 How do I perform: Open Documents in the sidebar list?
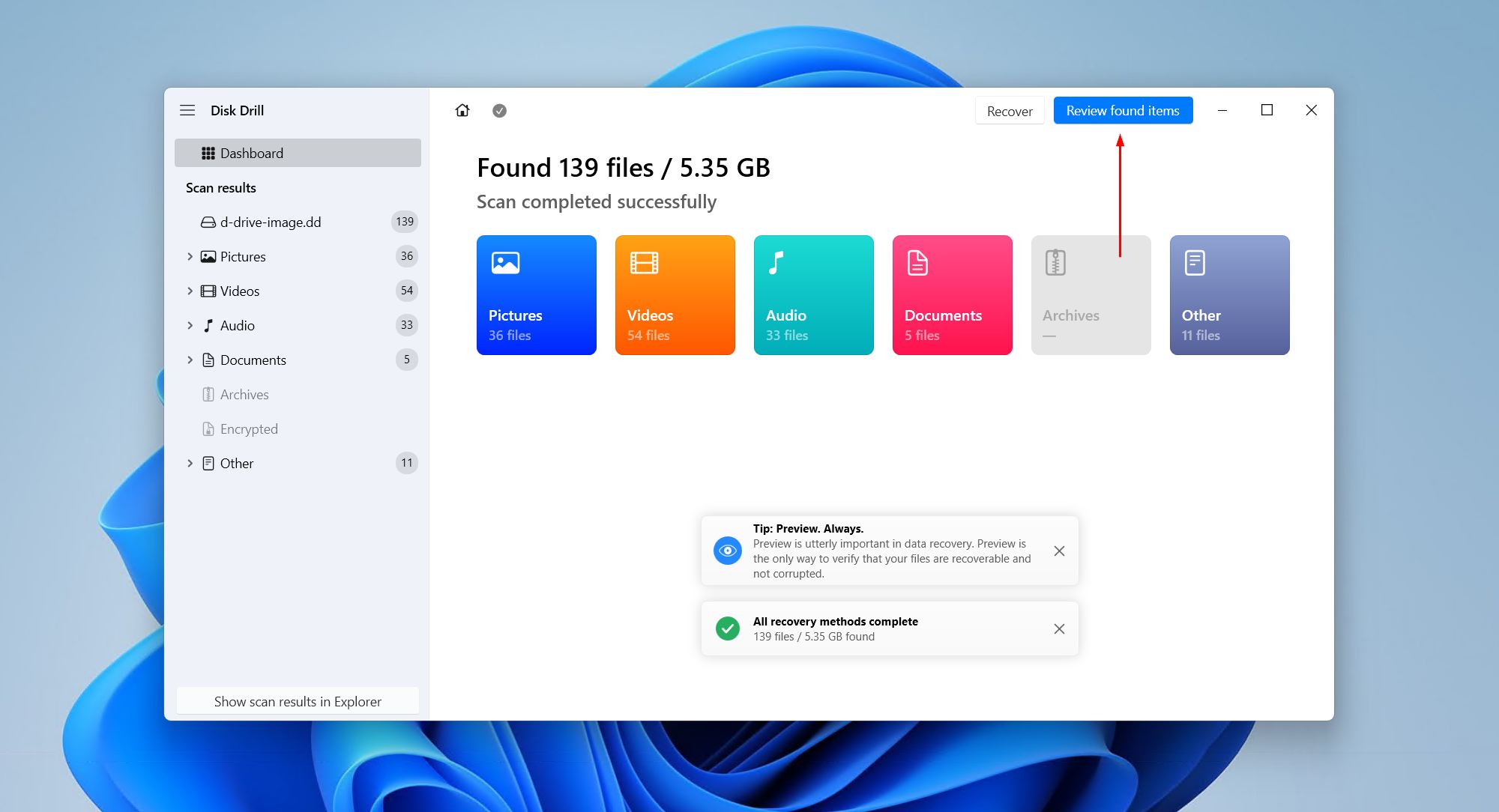tap(298, 360)
